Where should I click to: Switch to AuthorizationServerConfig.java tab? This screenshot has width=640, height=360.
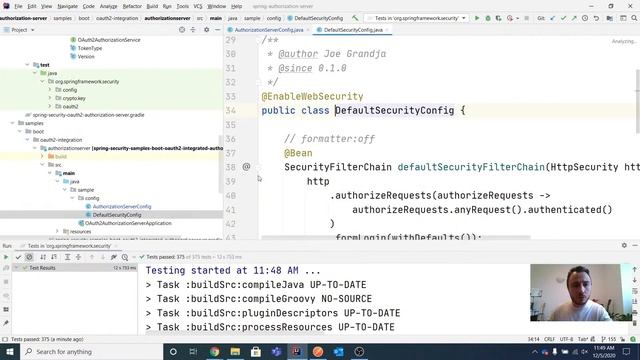click(269, 30)
